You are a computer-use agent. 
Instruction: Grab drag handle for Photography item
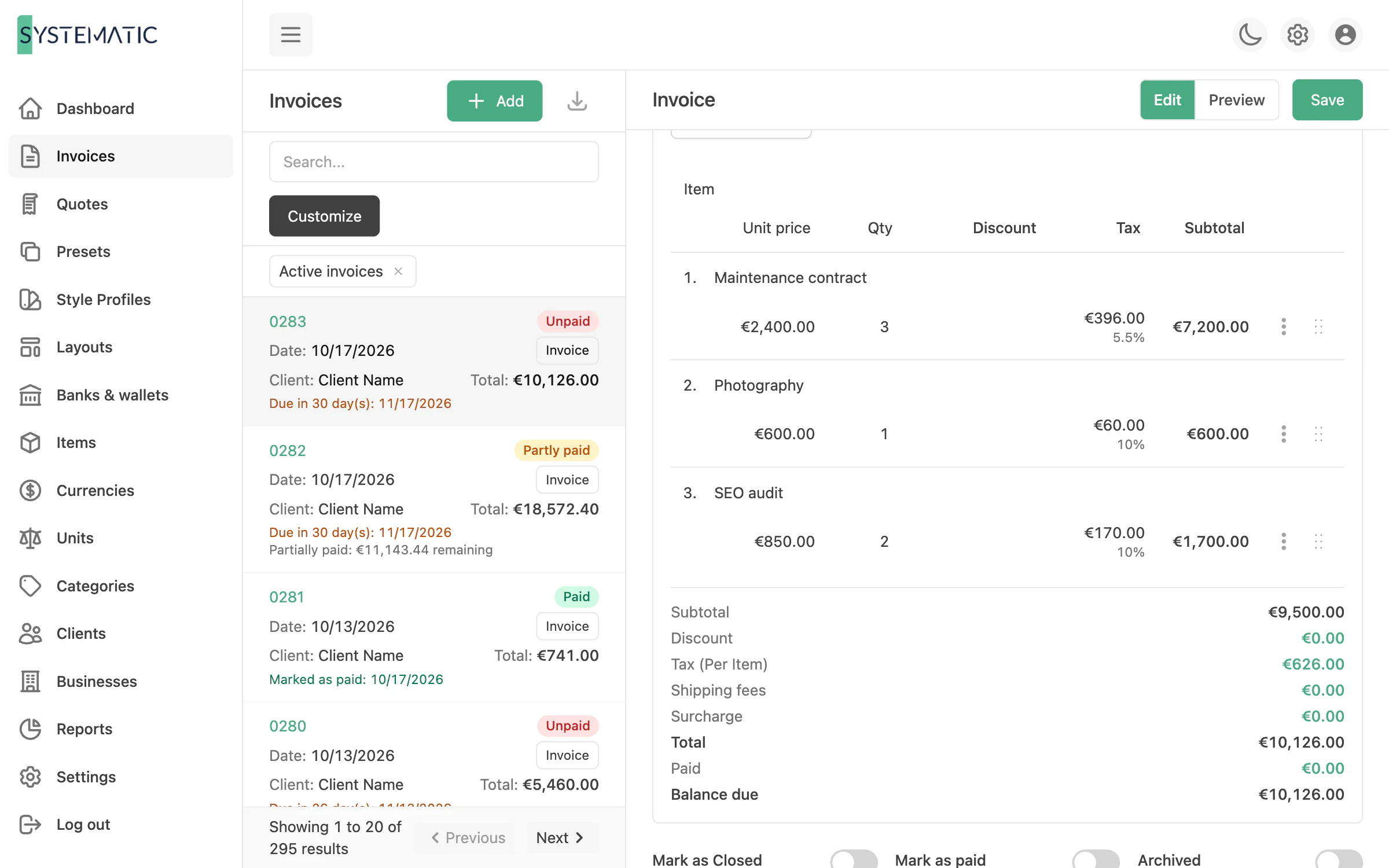1318,434
